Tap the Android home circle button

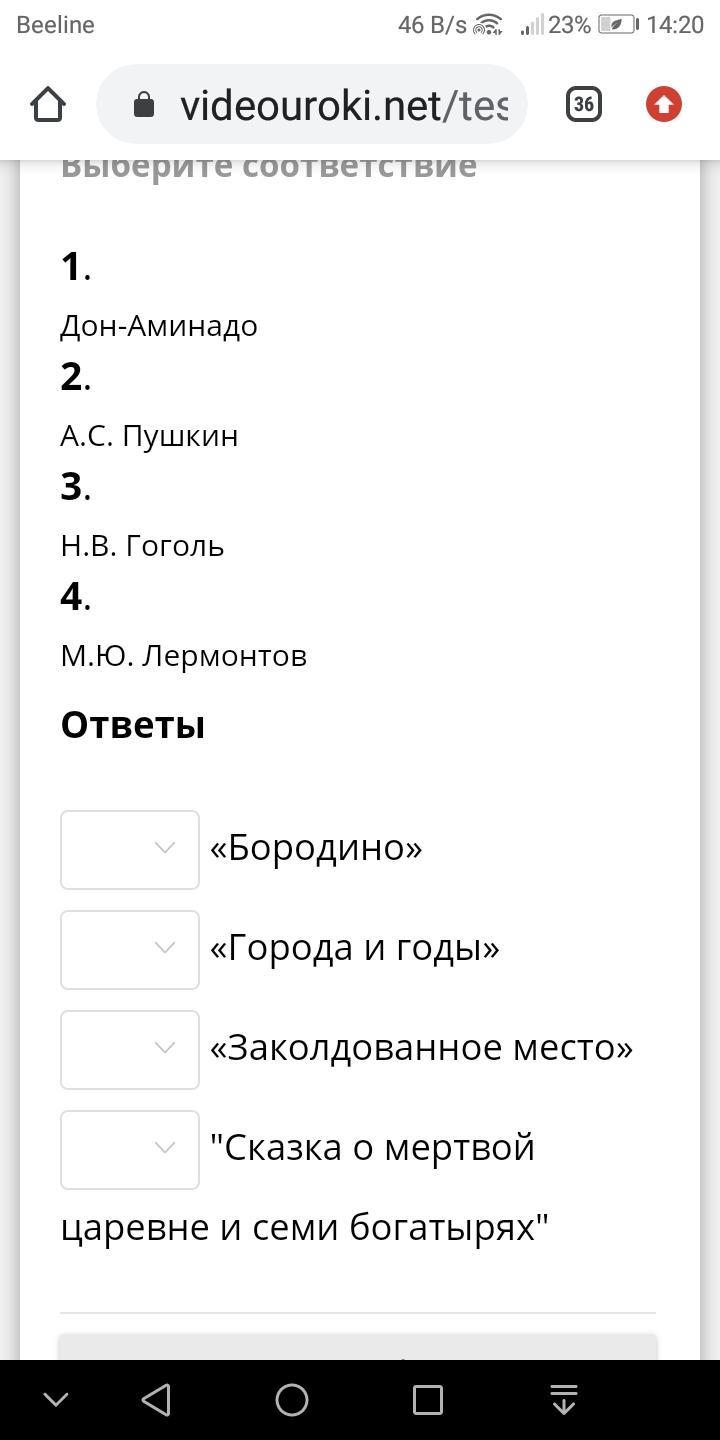point(292,1400)
